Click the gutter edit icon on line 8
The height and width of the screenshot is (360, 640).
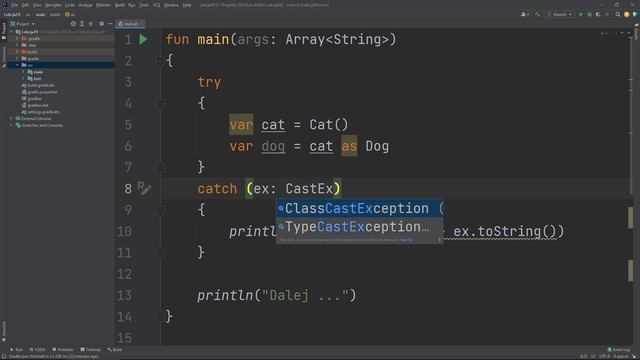click(144, 188)
